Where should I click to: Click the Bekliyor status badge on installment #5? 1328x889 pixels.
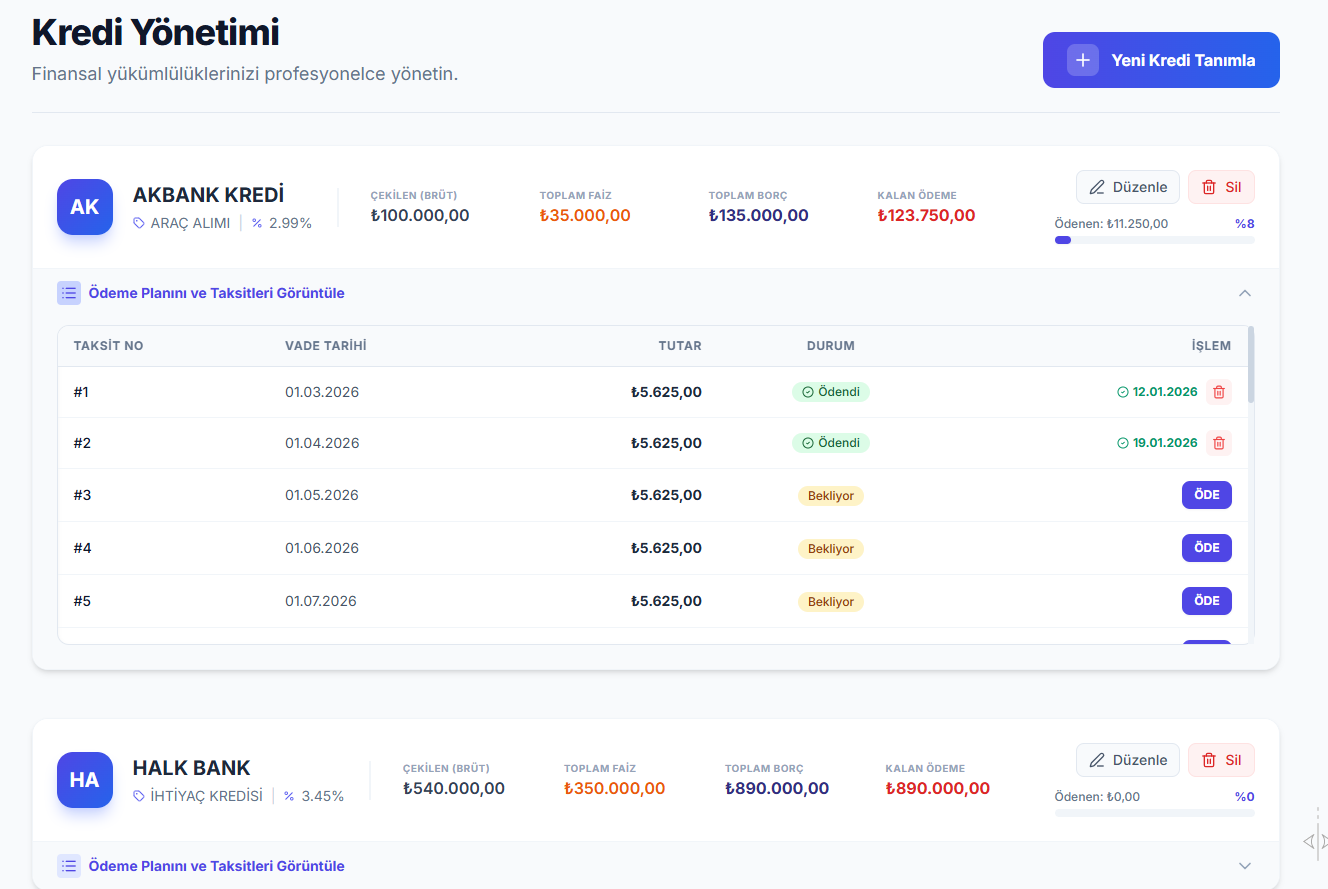[830, 602]
